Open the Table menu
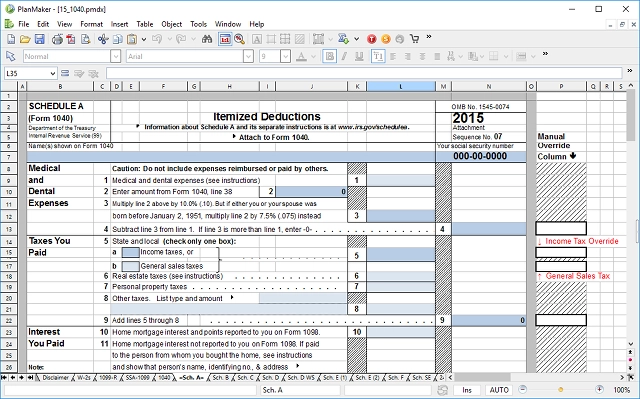 click(x=144, y=24)
